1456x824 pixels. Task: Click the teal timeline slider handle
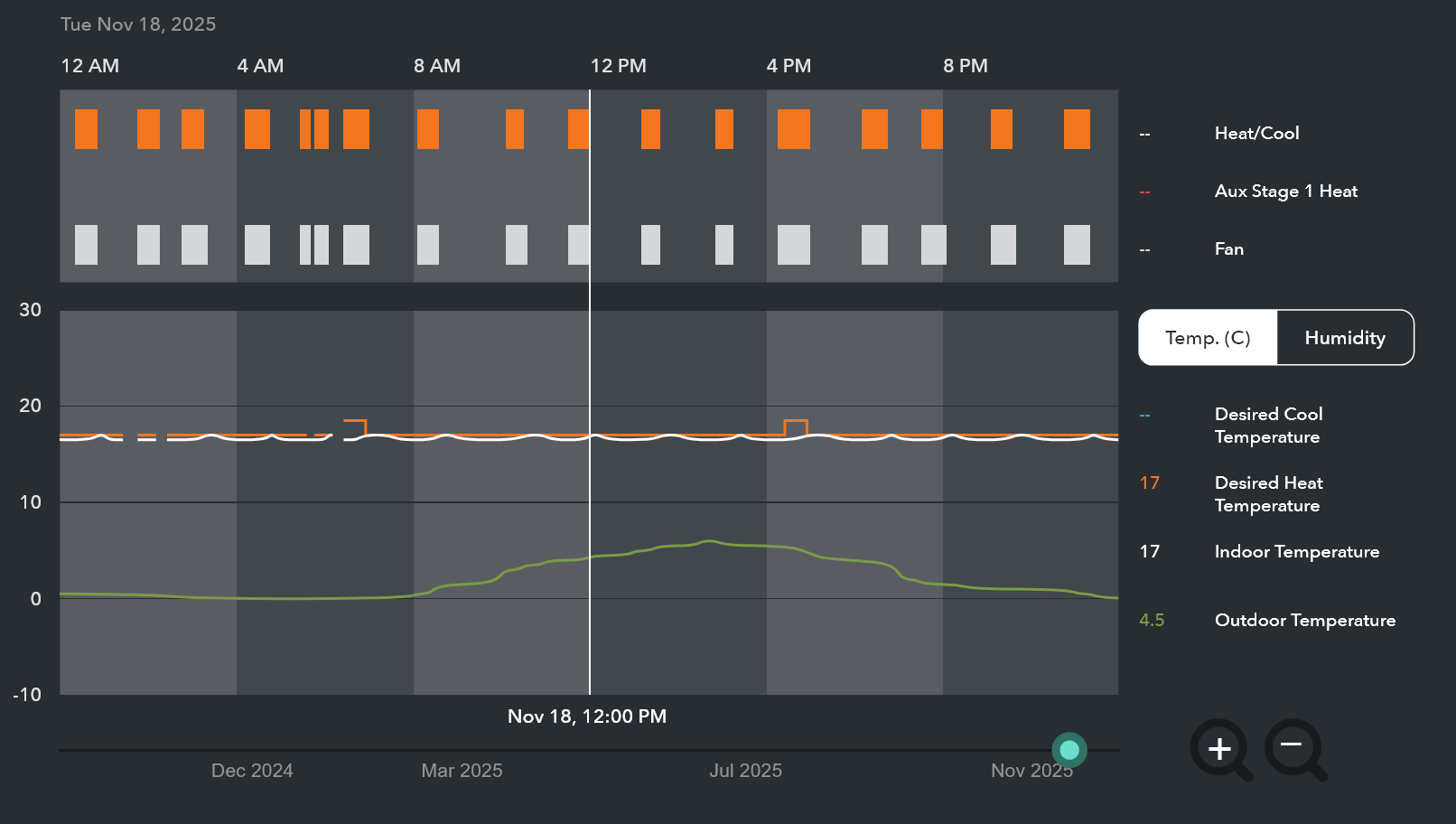[1069, 750]
